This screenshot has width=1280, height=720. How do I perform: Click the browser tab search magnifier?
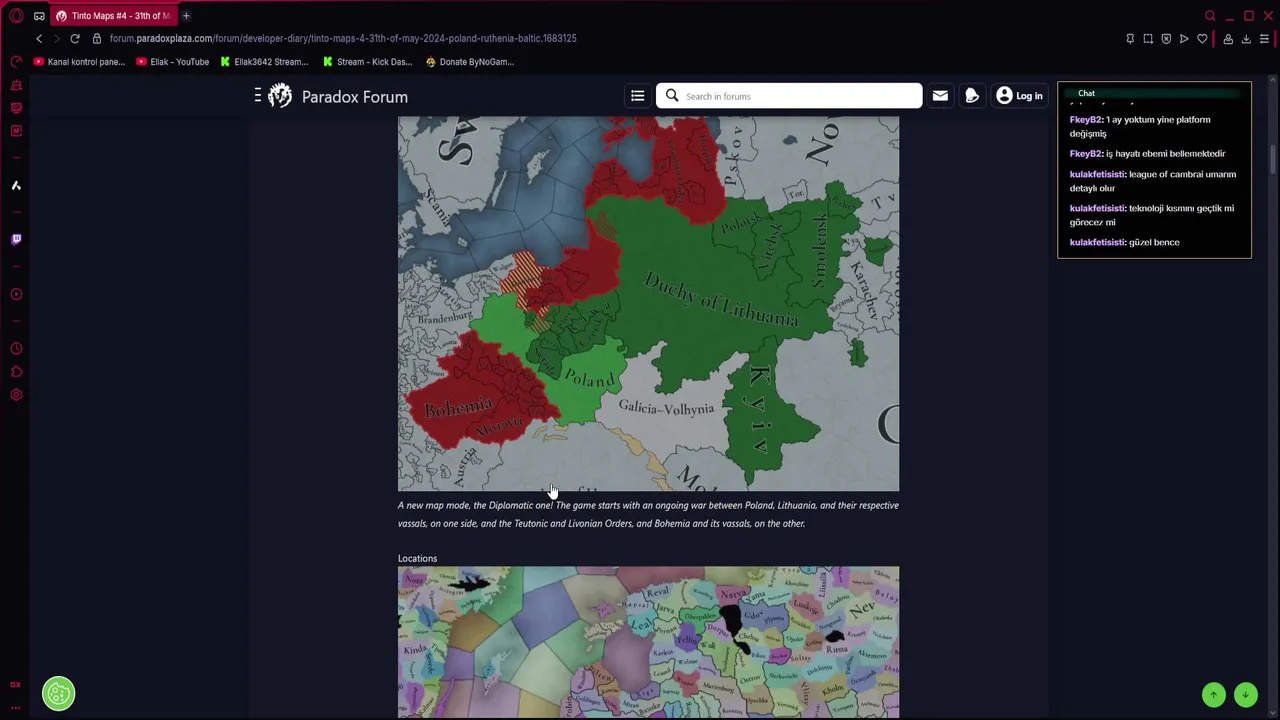[1210, 16]
